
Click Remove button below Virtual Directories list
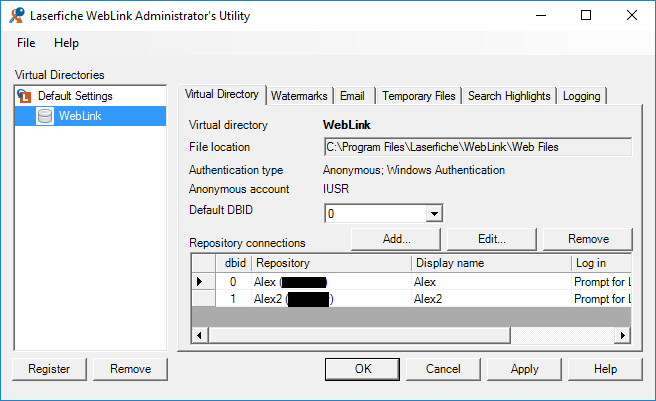tap(130, 369)
